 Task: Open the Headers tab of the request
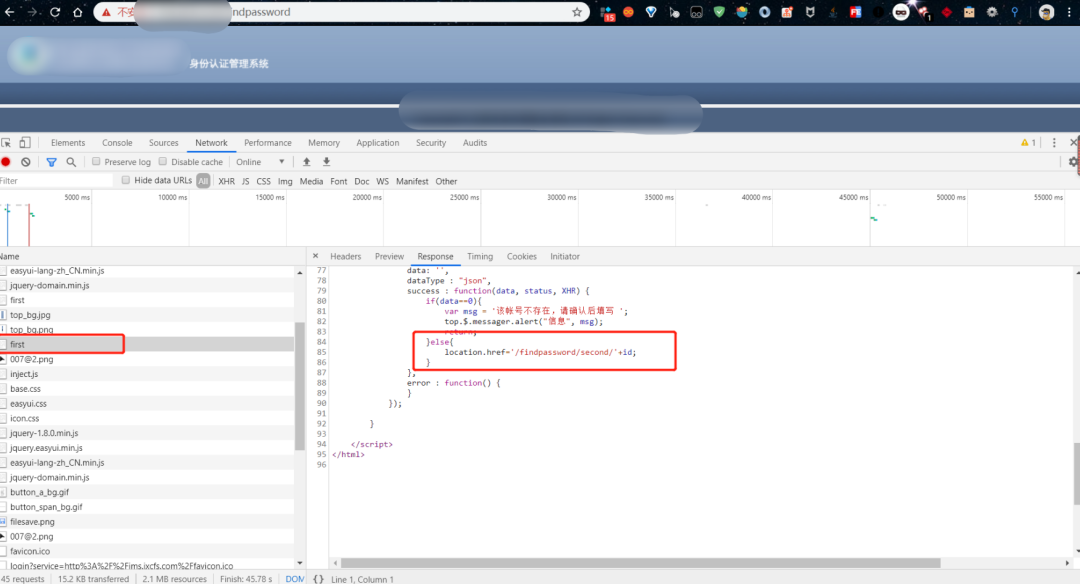(345, 256)
